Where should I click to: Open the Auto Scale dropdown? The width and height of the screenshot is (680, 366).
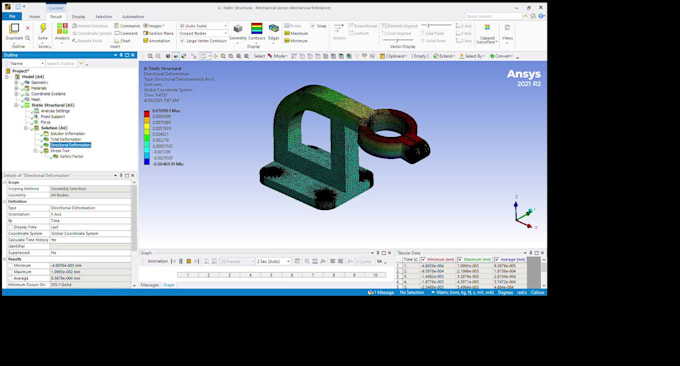[x=203, y=26]
